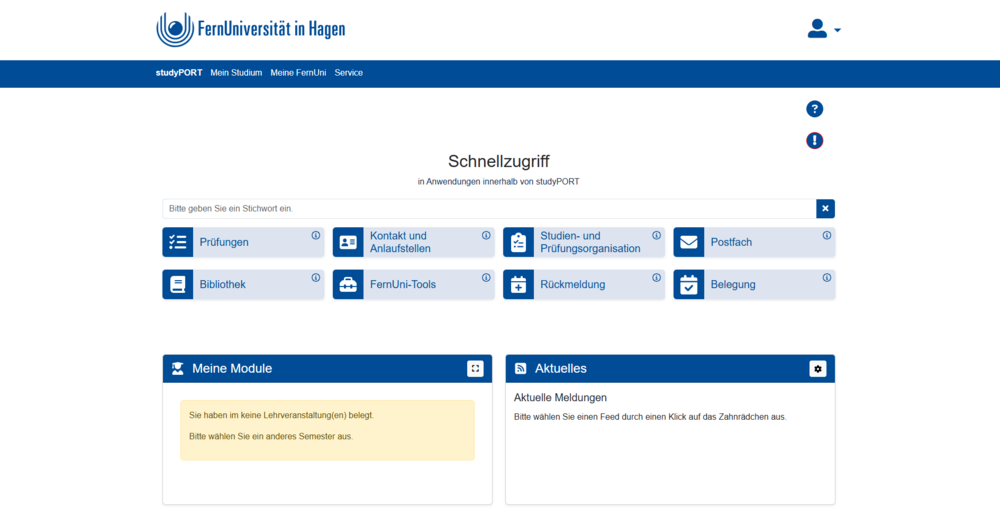Open the Mein Studium menu

point(236,73)
